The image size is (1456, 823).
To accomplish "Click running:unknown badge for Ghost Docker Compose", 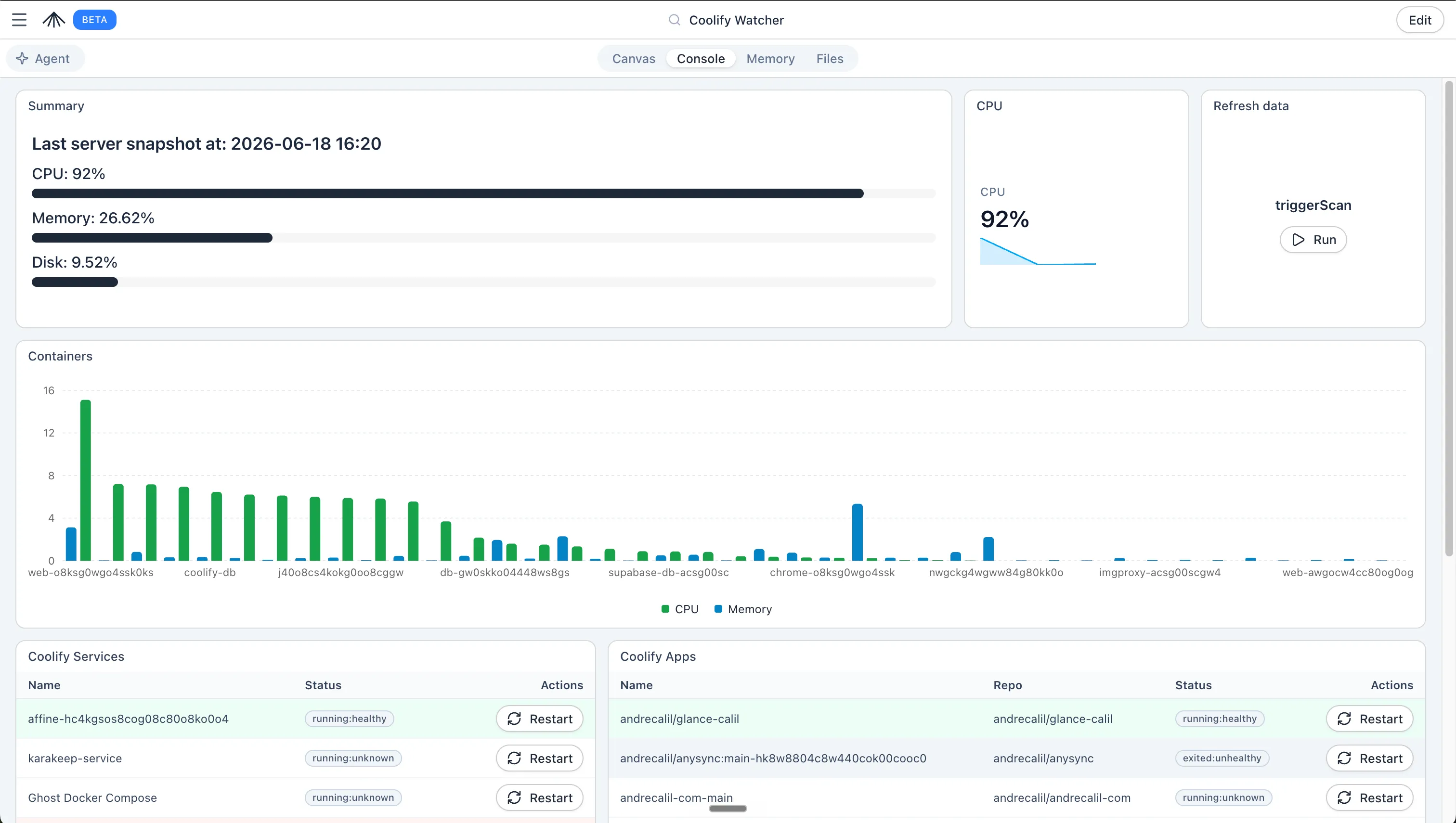I will coord(353,797).
